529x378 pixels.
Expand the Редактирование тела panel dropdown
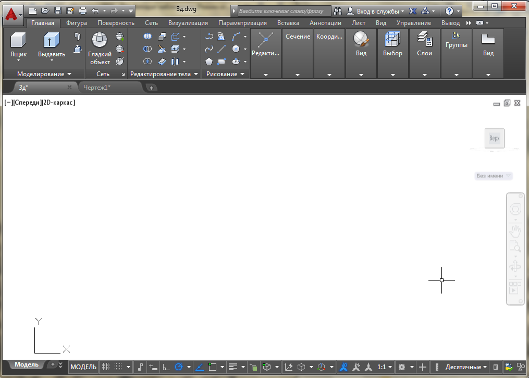coord(164,74)
